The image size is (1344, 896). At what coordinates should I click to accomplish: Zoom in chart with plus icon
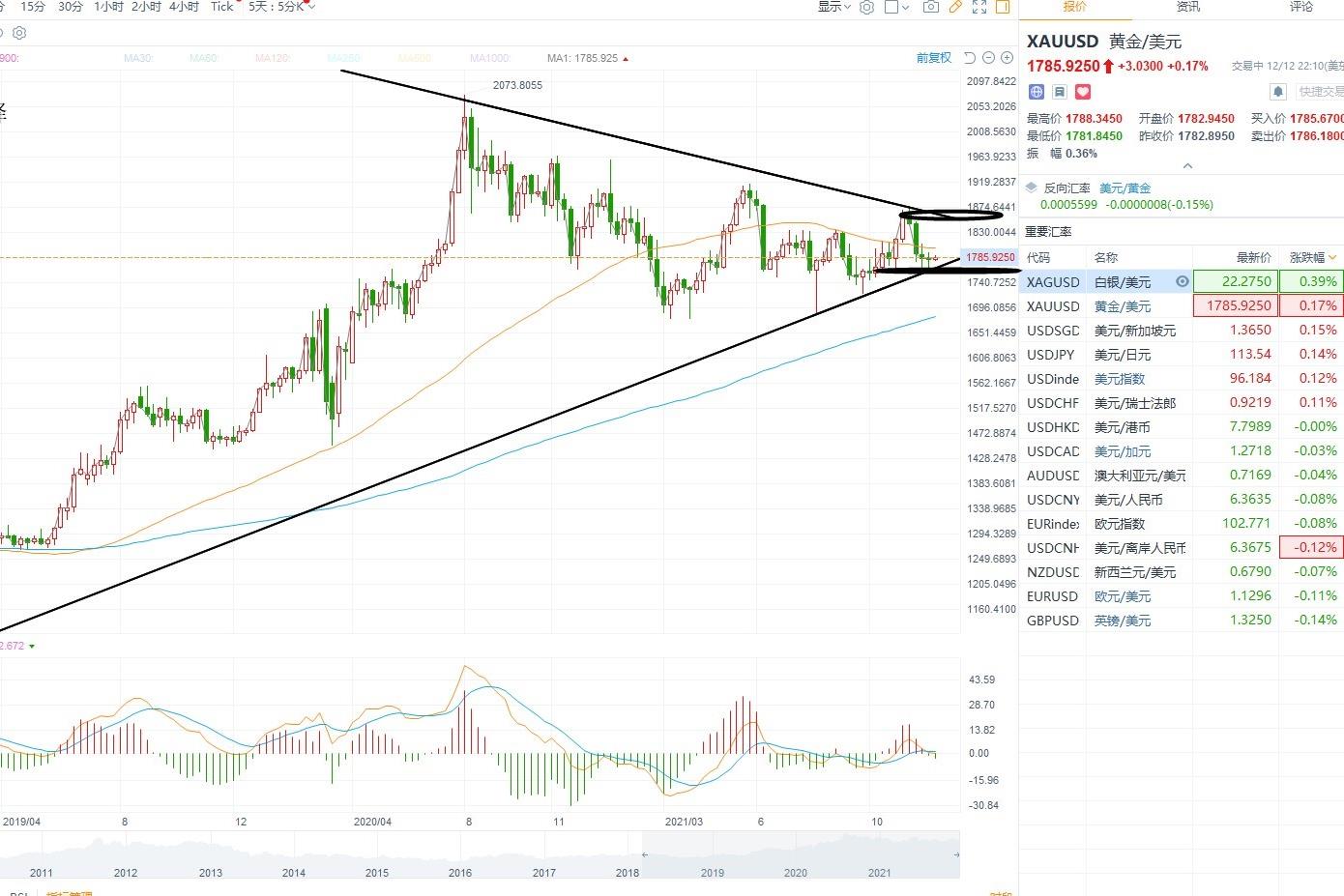point(1007,58)
